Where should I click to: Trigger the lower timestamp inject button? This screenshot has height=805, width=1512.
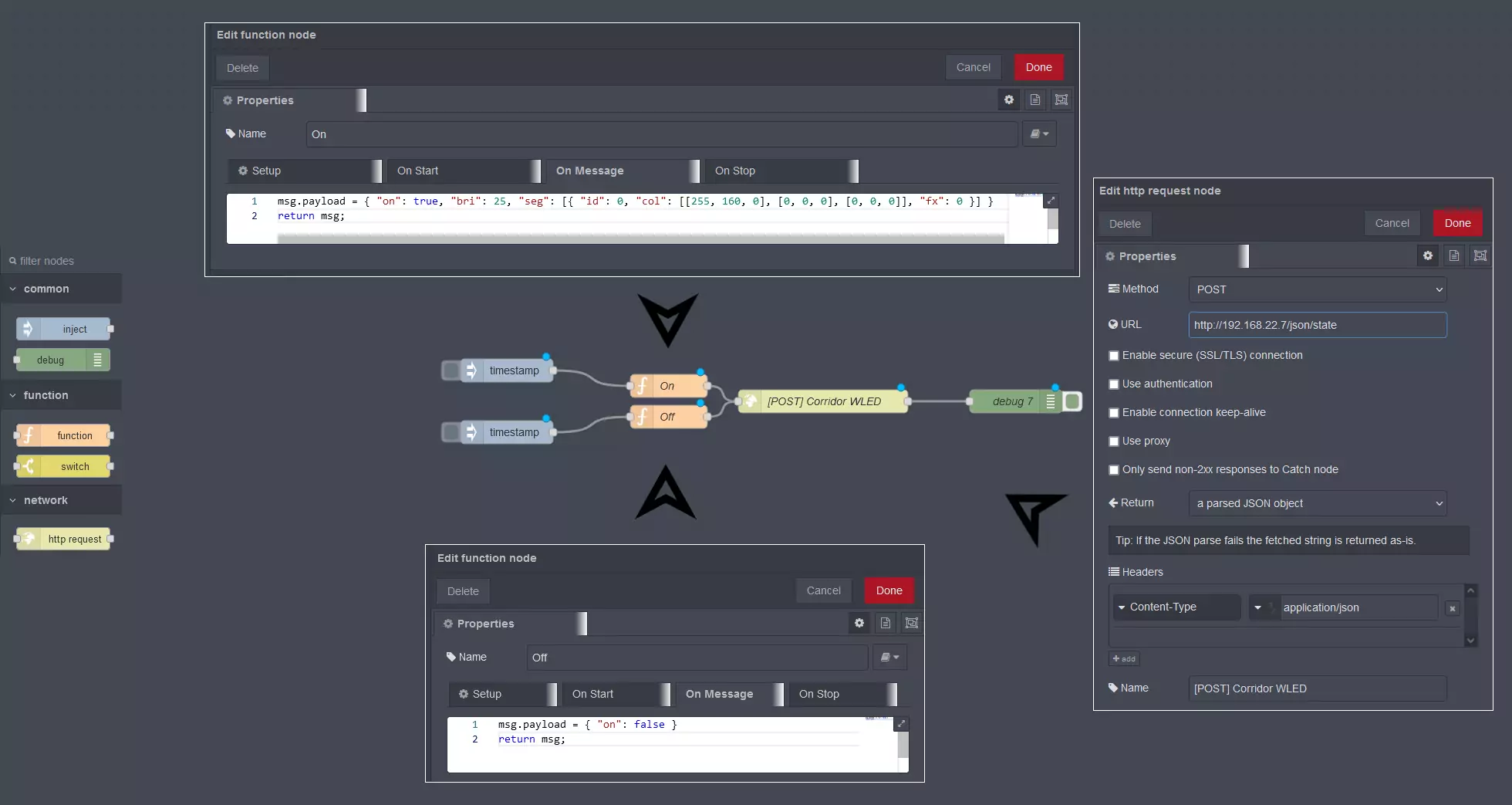[x=451, y=432]
